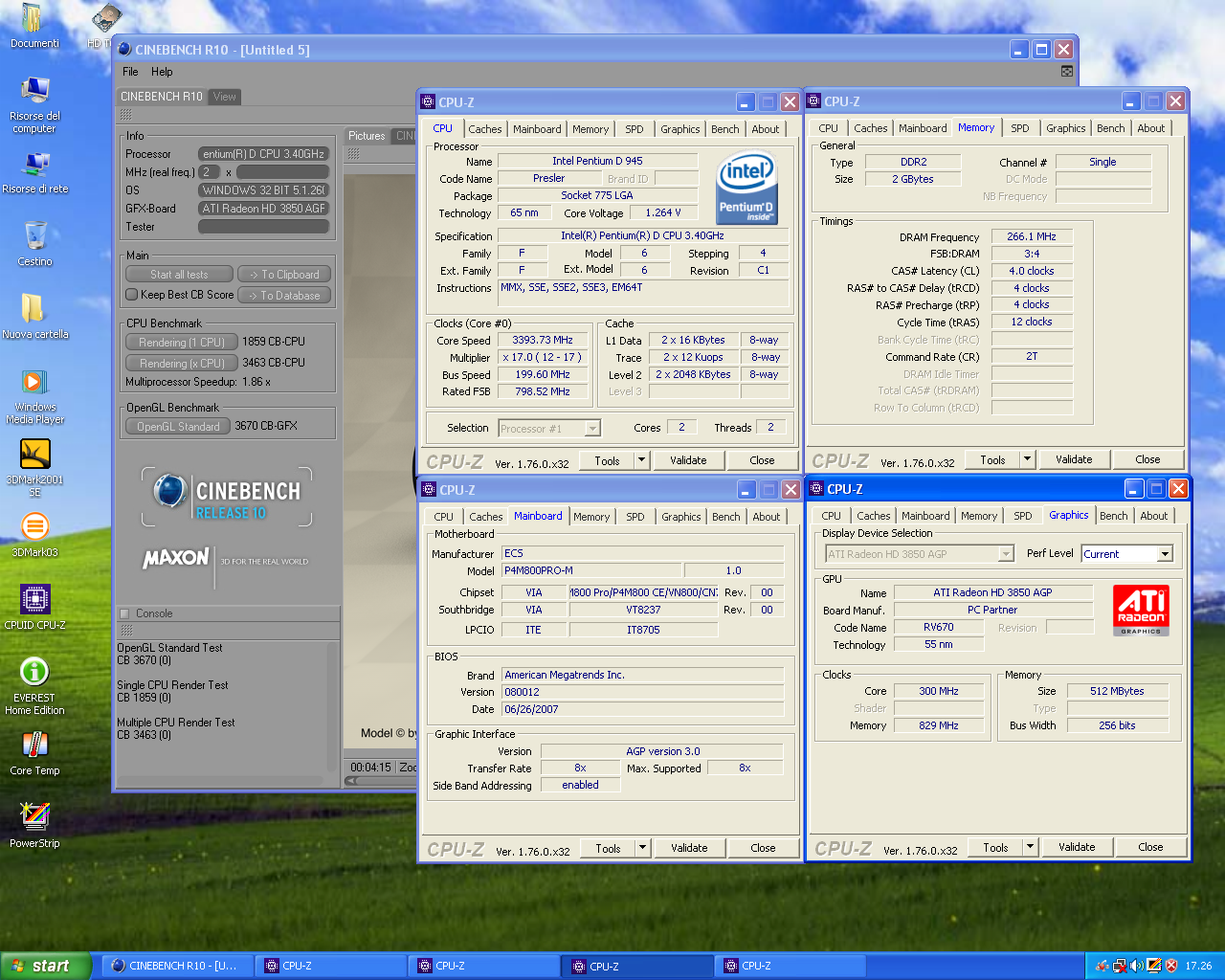The image size is (1225, 980).
Task: Click the Intel Pentium D logo in CPU-Z
Action: pyautogui.click(x=747, y=189)
